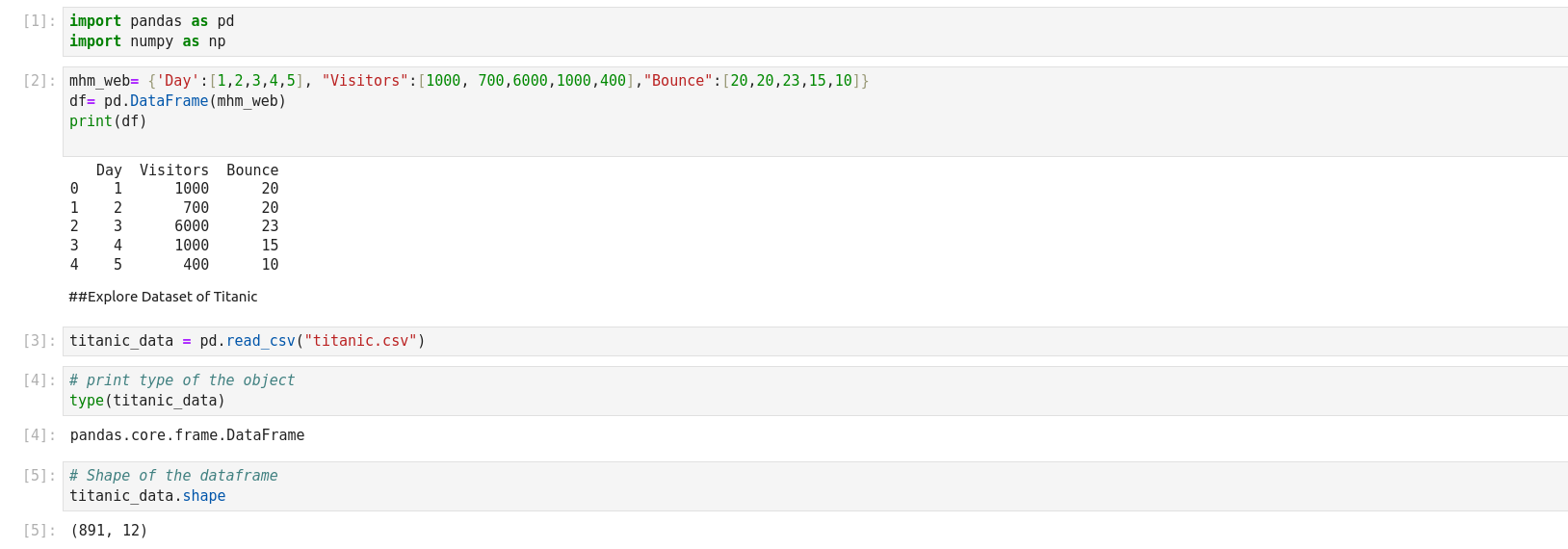Click the Visitors header in printed table output
The image size is (1568, 549).
tap(173, 170)
